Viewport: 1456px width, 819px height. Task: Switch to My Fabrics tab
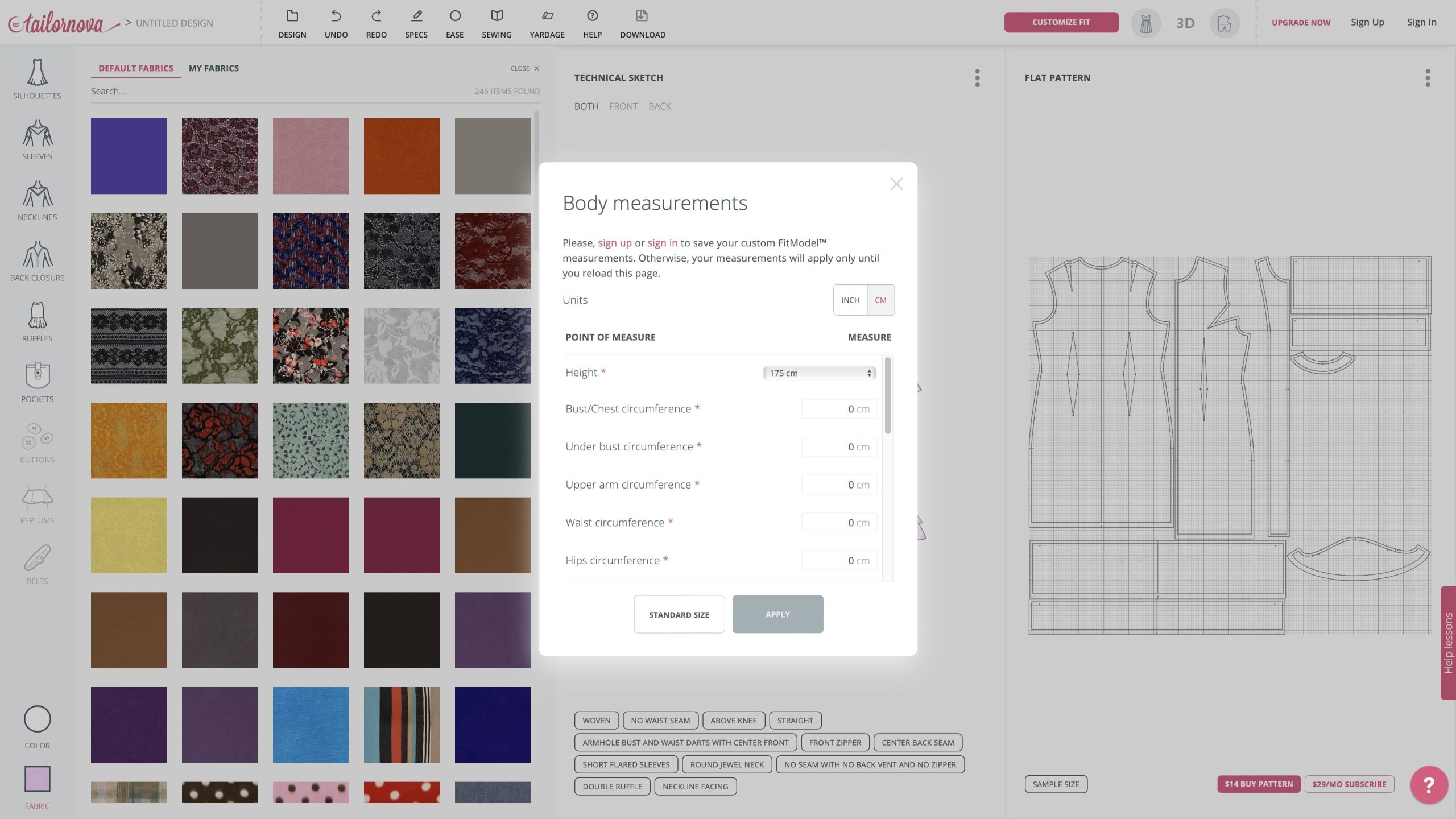click(x=213, y=68)
